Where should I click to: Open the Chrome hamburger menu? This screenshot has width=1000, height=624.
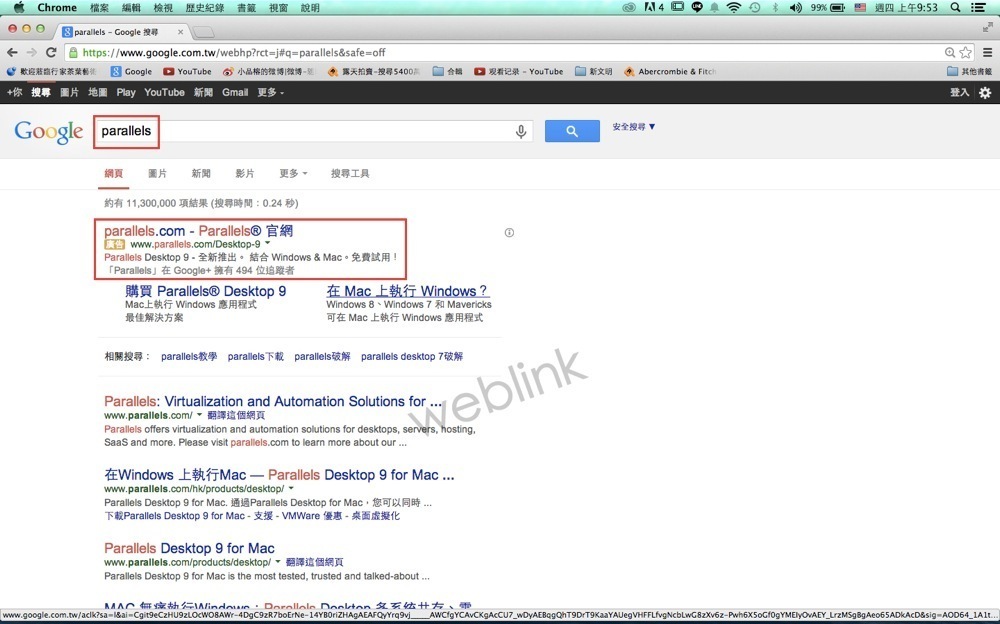(987, 52)
